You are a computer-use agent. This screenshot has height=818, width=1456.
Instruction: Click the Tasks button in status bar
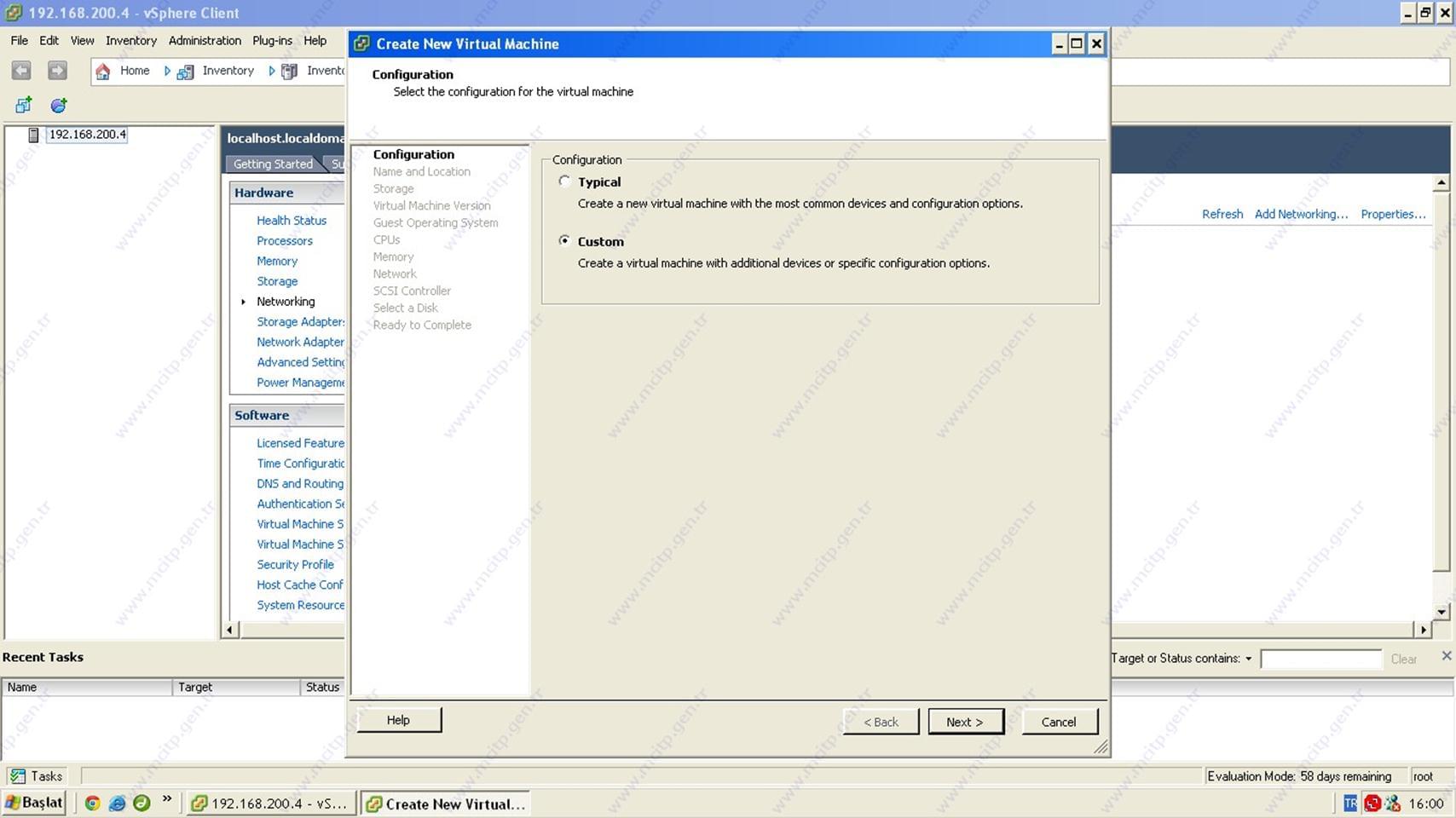point(37,775)
